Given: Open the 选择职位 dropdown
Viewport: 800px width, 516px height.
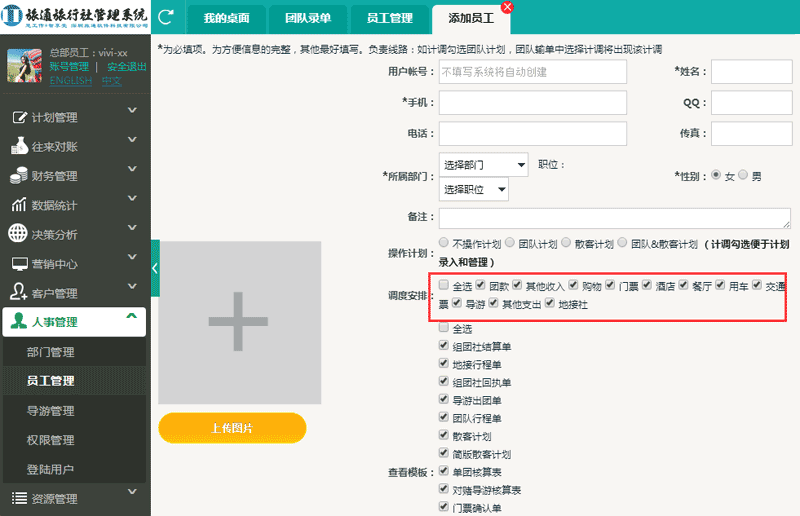Looking at the screenshot, I should (473, 189).
